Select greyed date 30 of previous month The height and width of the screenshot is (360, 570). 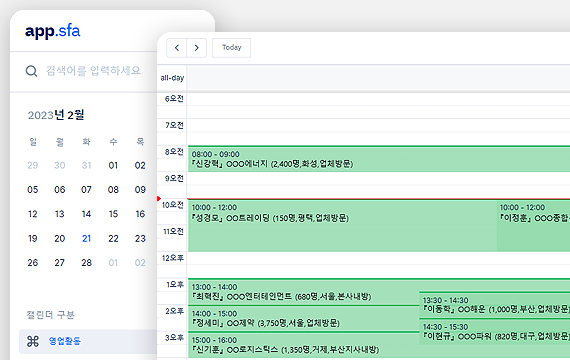[x=60, y=165]
